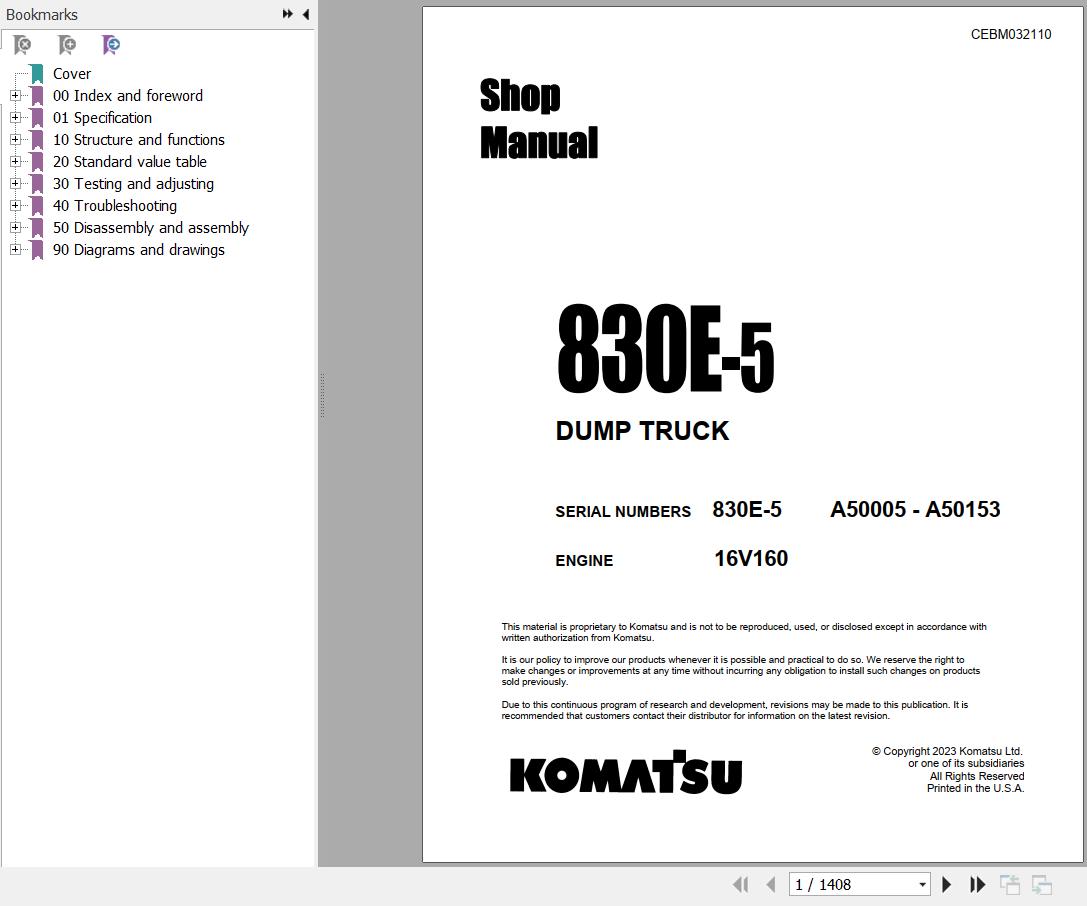Screen dimensions: 1087x906
Task: Click the large 830E-5 model title
Action: [666, 350]
